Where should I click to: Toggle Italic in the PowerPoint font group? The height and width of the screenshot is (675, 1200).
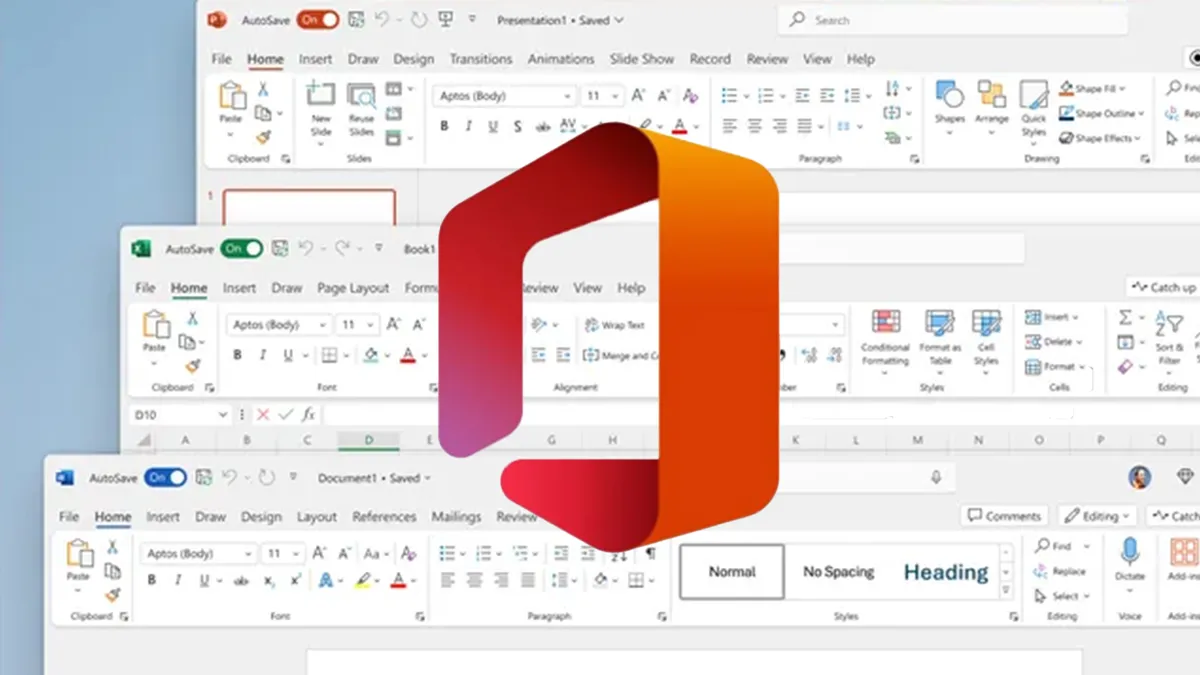469,127
